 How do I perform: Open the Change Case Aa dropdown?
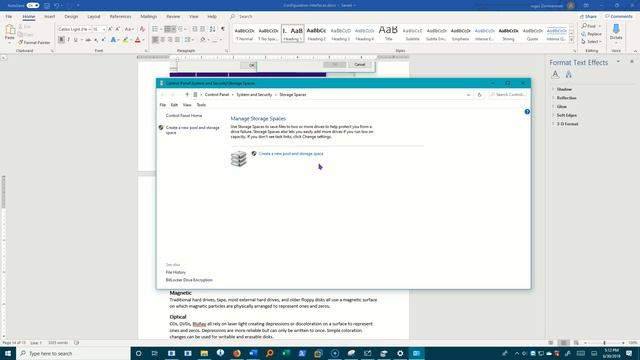[x=129, y=29]
